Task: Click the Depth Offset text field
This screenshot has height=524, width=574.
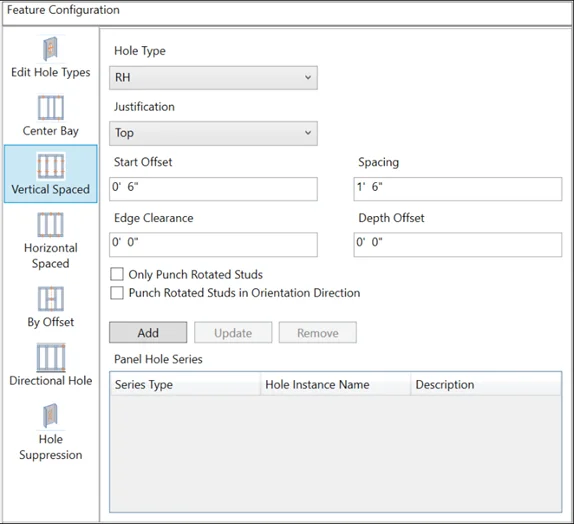Action: [x=458, y=245]
